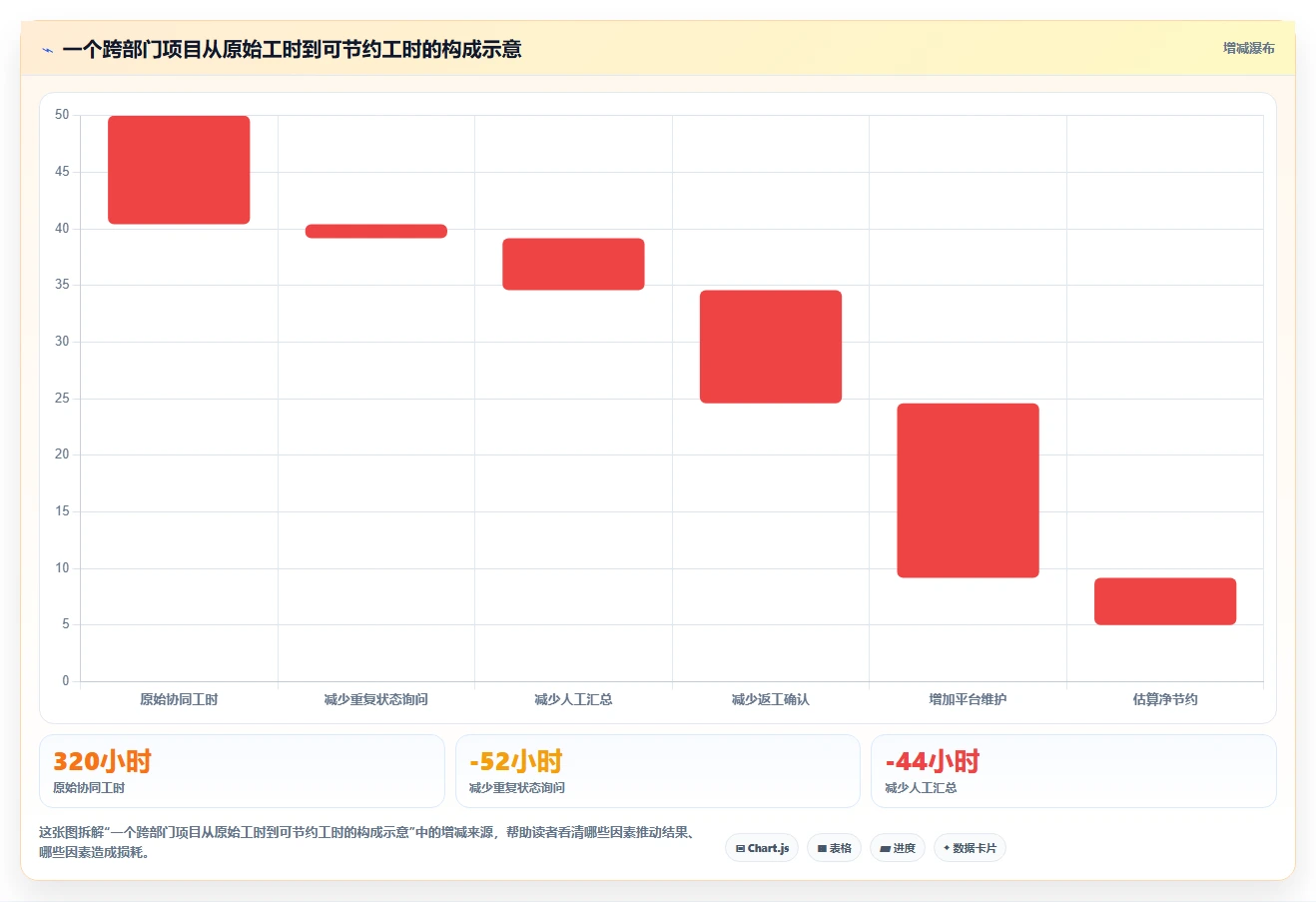Viewport: 1316px width, 902px height.
Task: Click the description paragraph starting 这张图拆解
Action: coord(367,842)
